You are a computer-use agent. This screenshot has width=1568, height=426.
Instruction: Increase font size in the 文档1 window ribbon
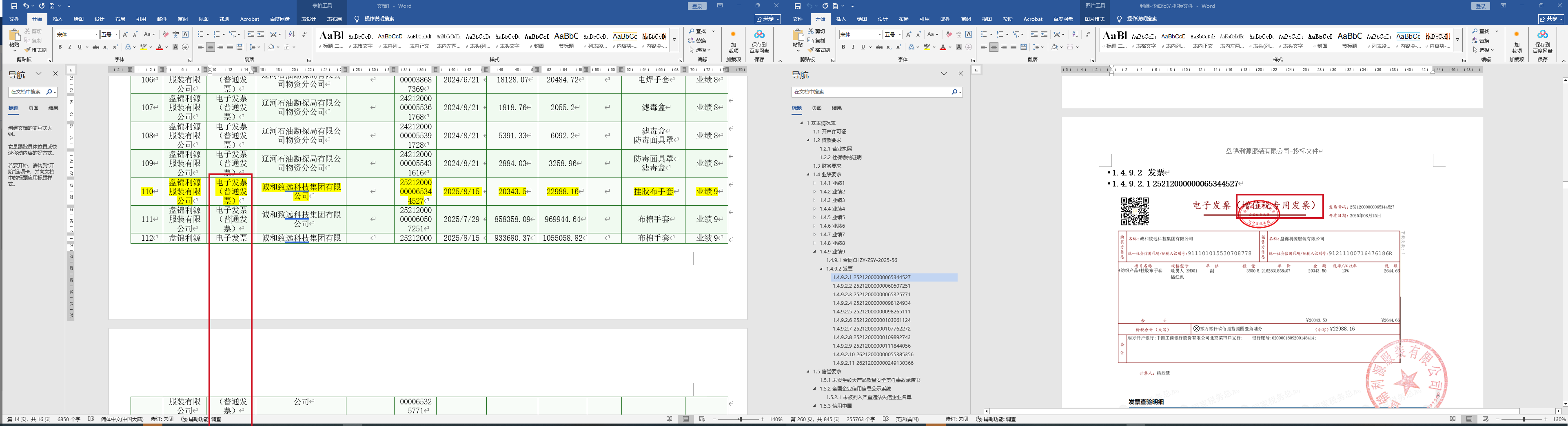click(125, 35)
